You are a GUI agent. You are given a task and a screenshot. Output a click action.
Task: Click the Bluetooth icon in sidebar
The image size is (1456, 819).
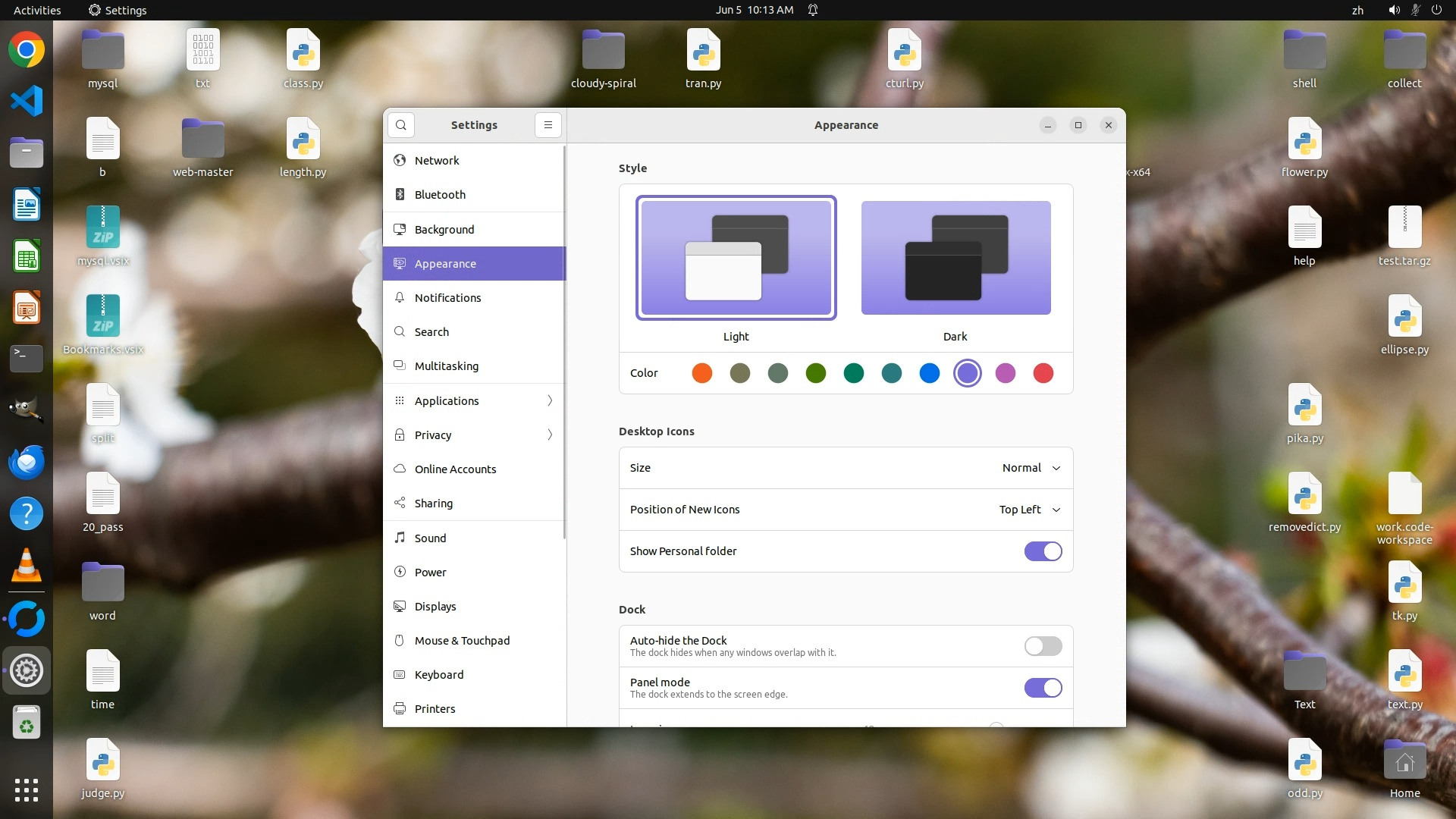click(x=400, y=195)
